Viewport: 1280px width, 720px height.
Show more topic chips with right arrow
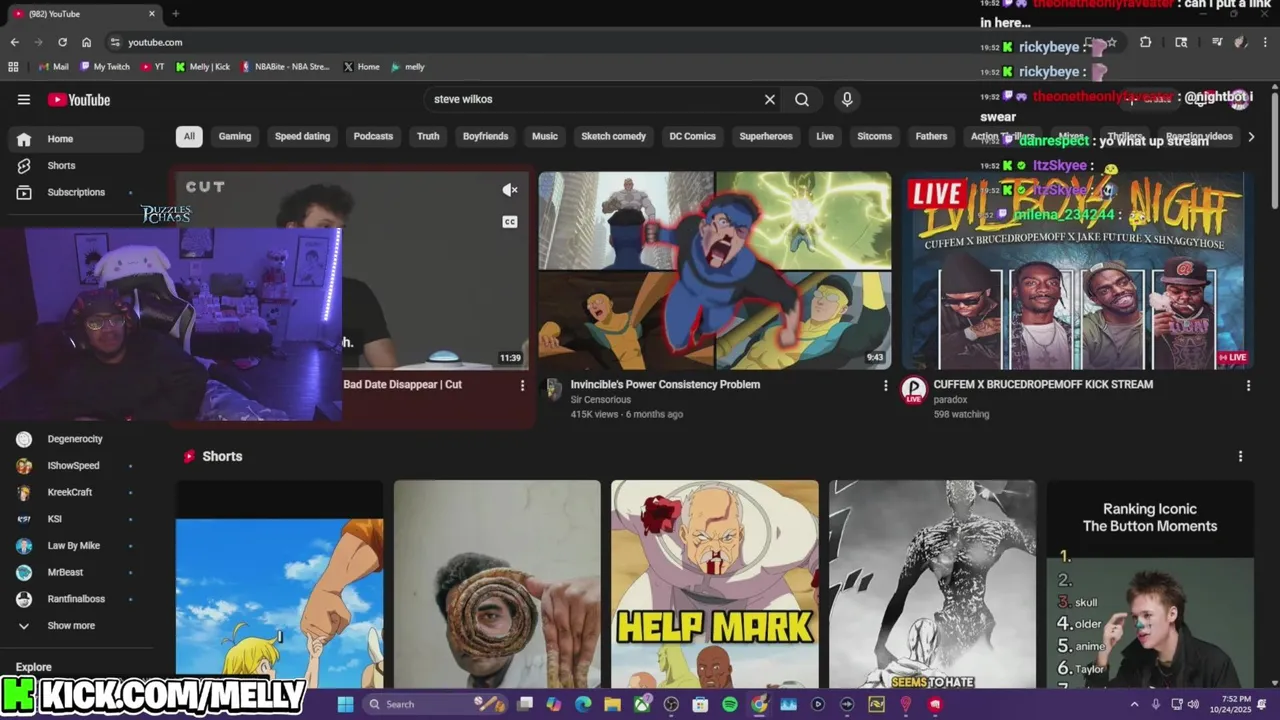coord(1250,136)
